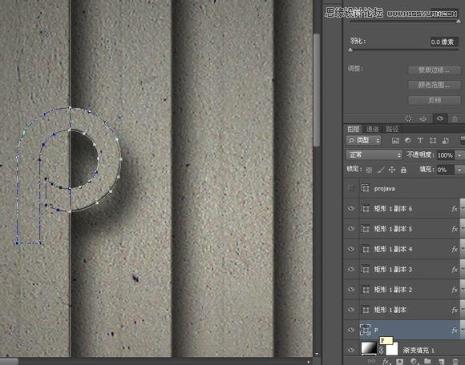Click the type layer filter icon
The height and width of the screenshot is (365, 465).
pyautogui.click(x=420, y=141)
